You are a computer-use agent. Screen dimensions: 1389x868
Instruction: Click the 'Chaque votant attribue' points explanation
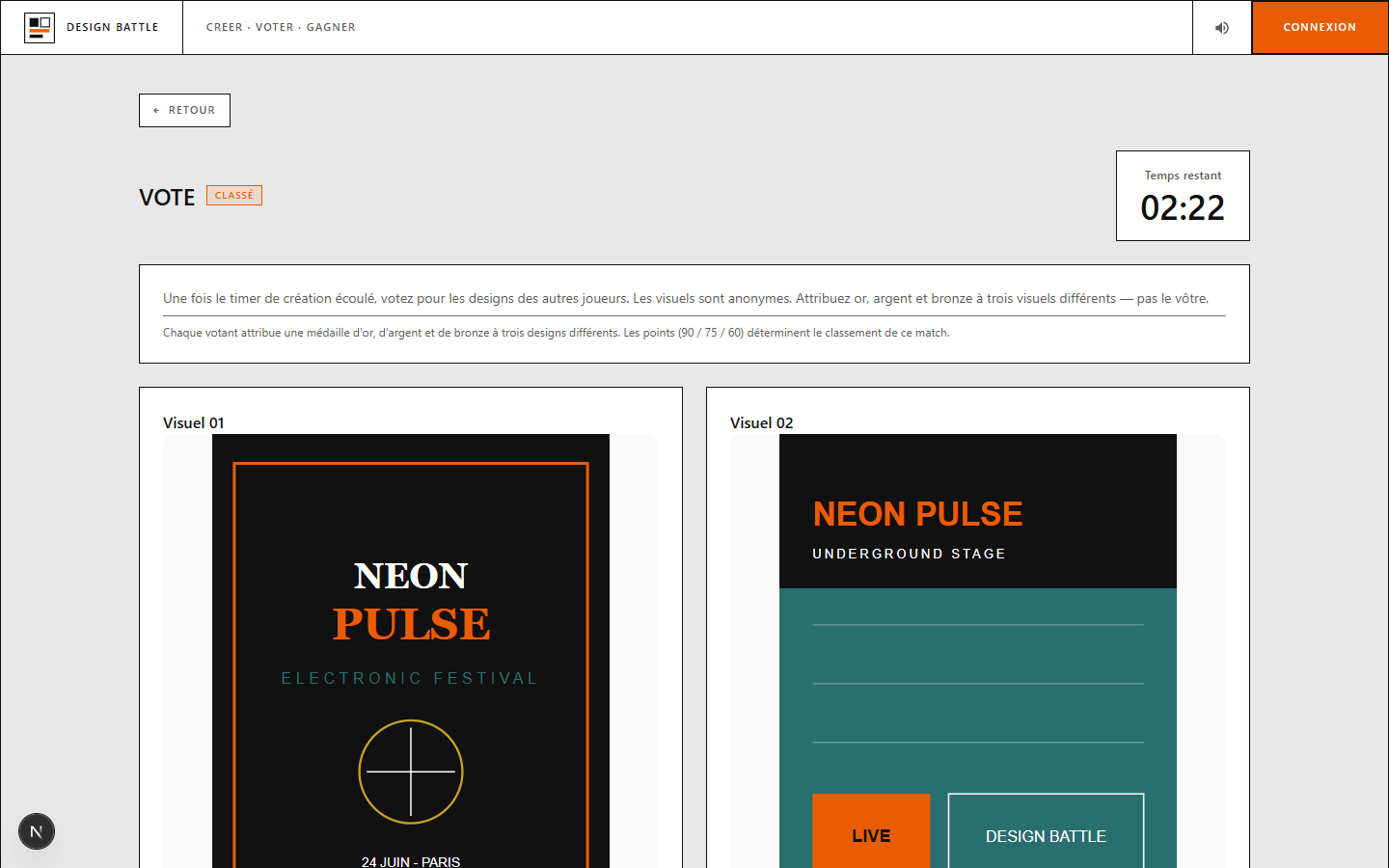[x=557, y=333]
